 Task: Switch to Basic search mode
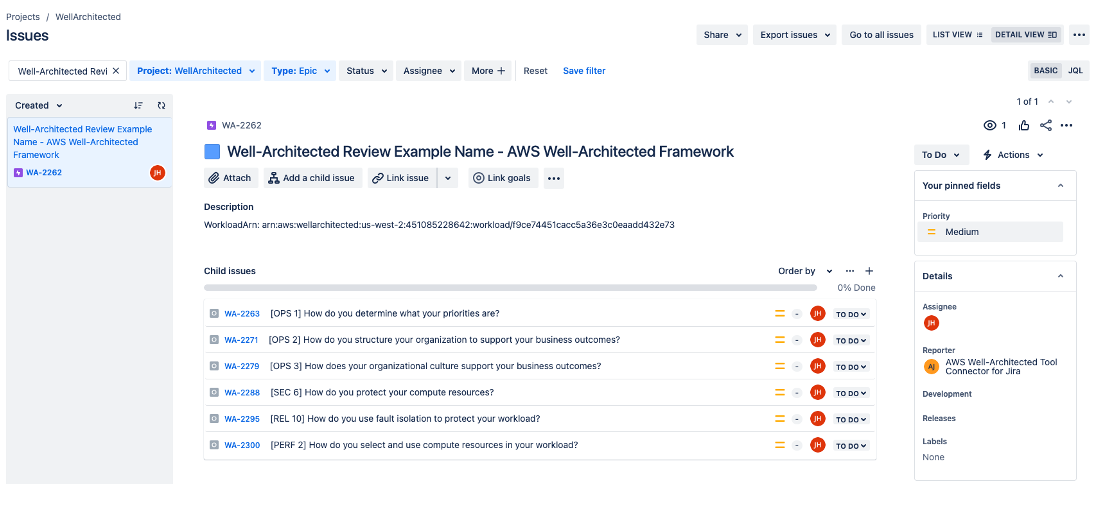1046,71
